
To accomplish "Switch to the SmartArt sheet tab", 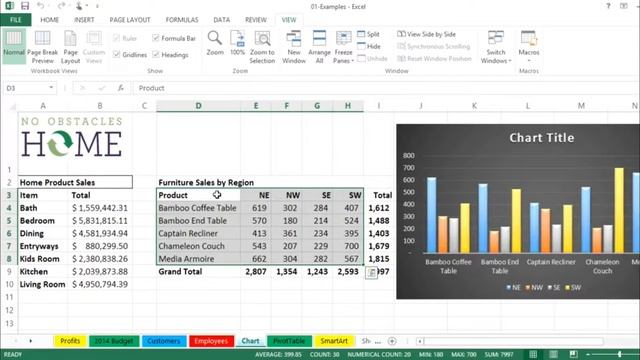I will [334, 341].
